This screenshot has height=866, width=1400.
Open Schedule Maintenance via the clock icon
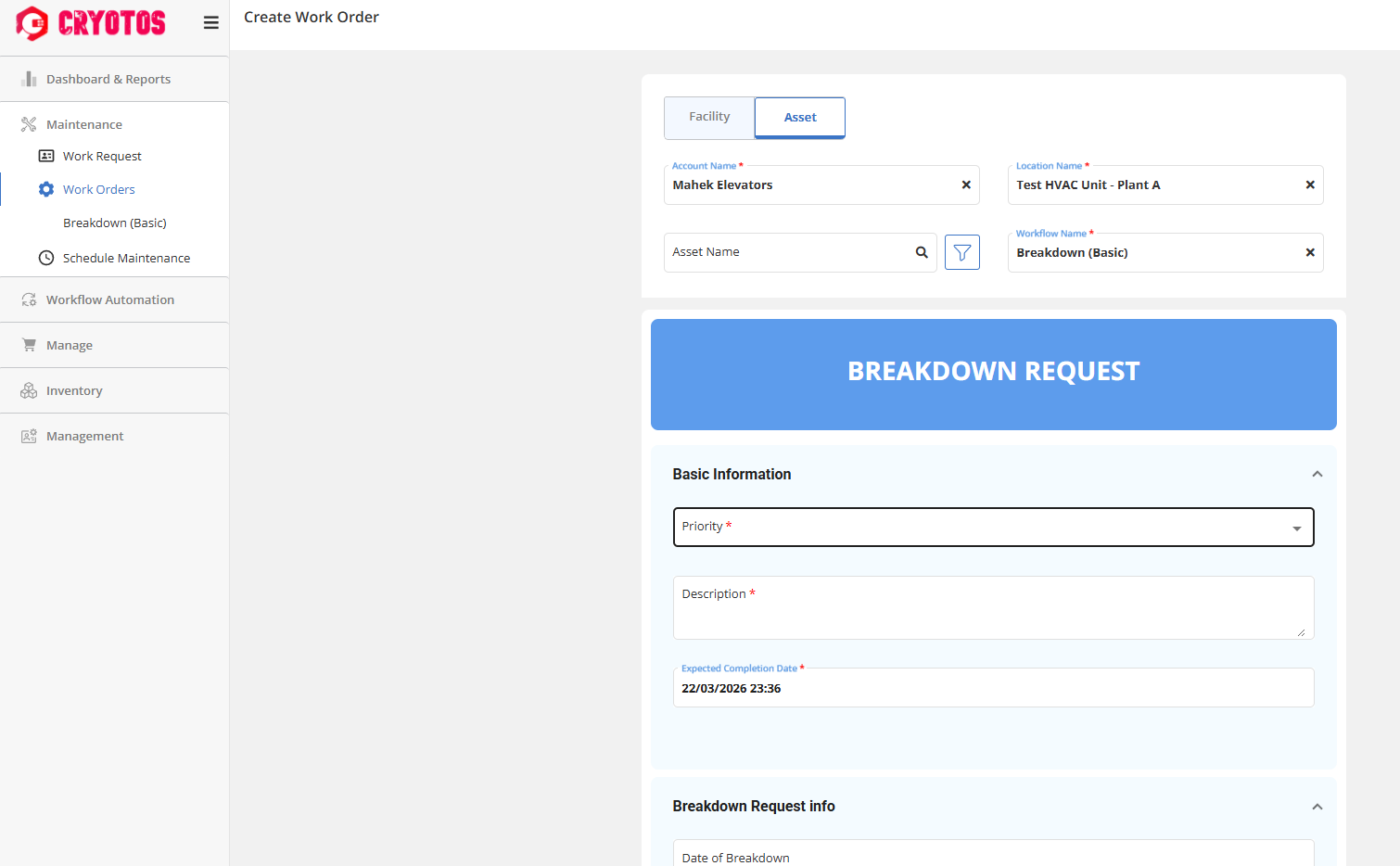[45, 258]
